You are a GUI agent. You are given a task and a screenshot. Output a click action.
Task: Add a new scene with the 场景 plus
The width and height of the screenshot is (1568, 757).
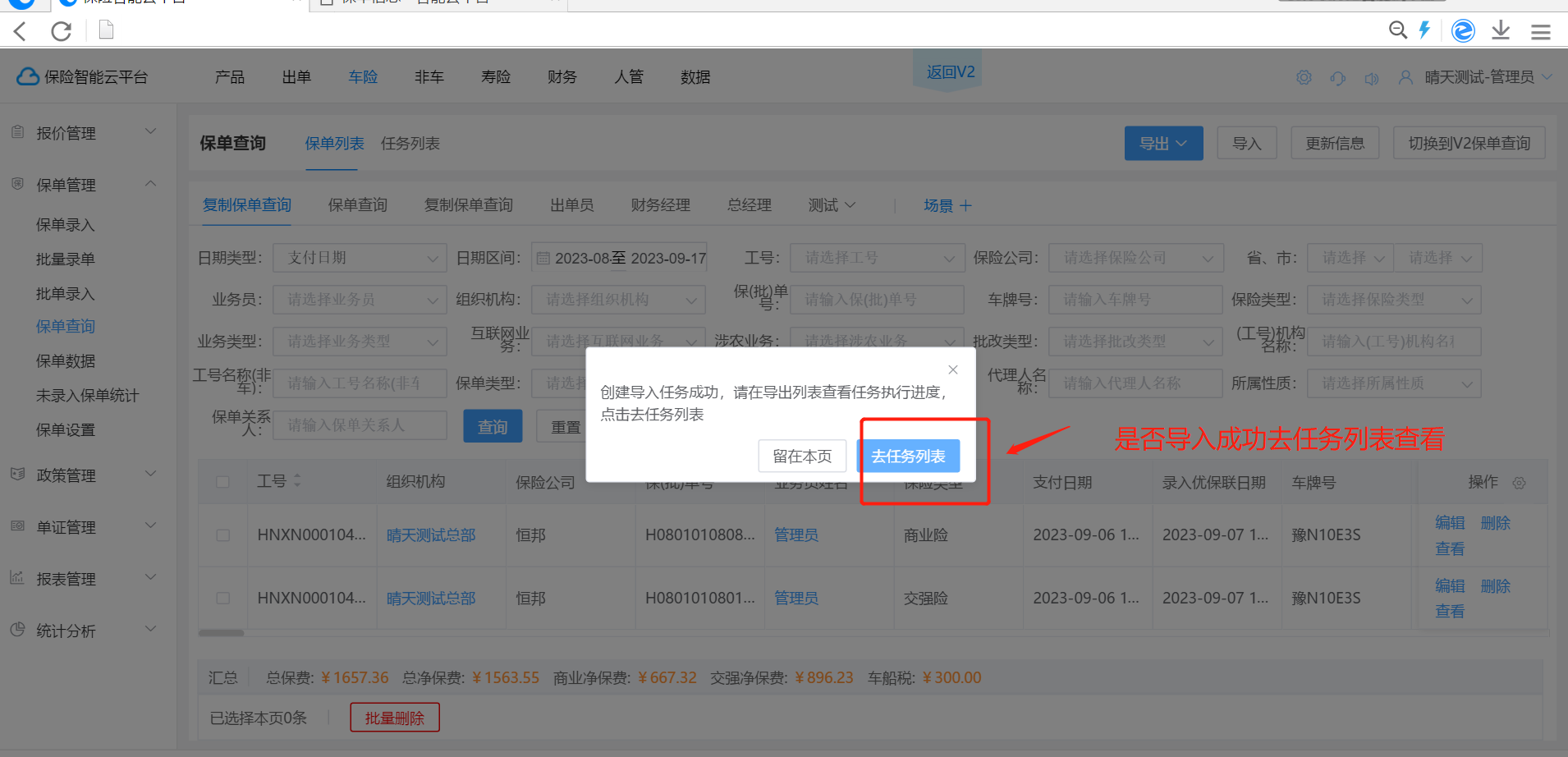965,205
